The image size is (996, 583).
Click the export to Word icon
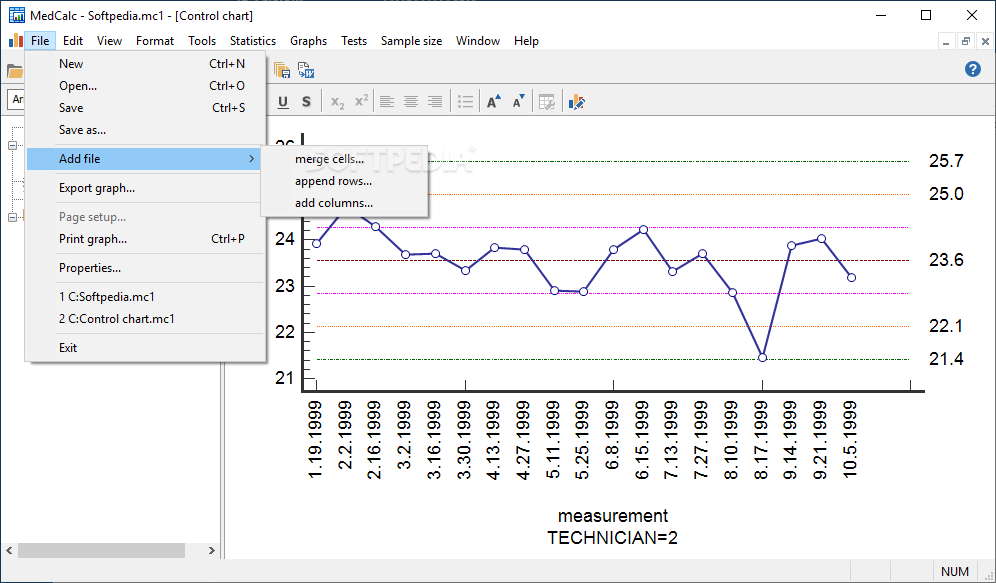tap(306, 70)
